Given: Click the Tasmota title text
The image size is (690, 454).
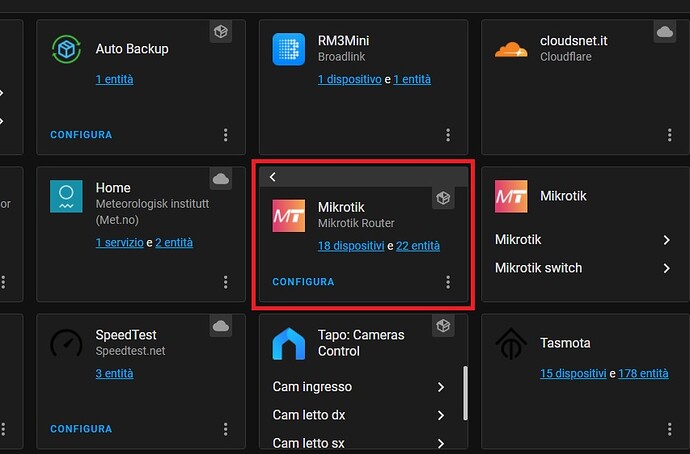Looking at the screenshot, I should click(x=565, y=343).
